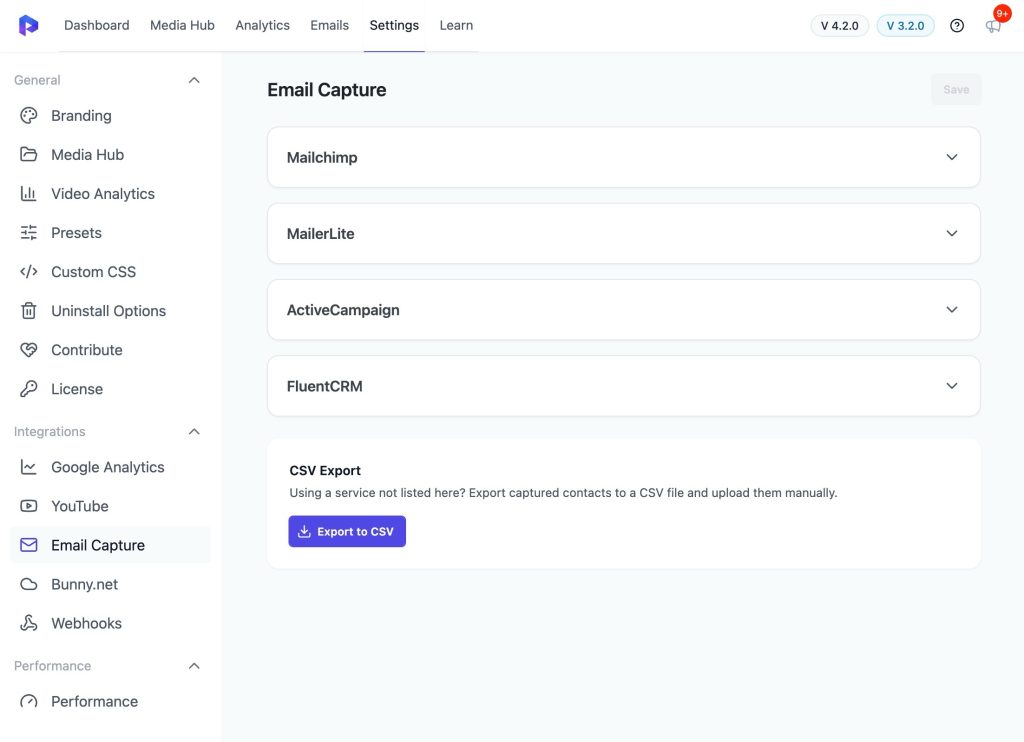Click the Custom CSS code icon
This screenshot has height=742, width=1024.
[29, 272]
